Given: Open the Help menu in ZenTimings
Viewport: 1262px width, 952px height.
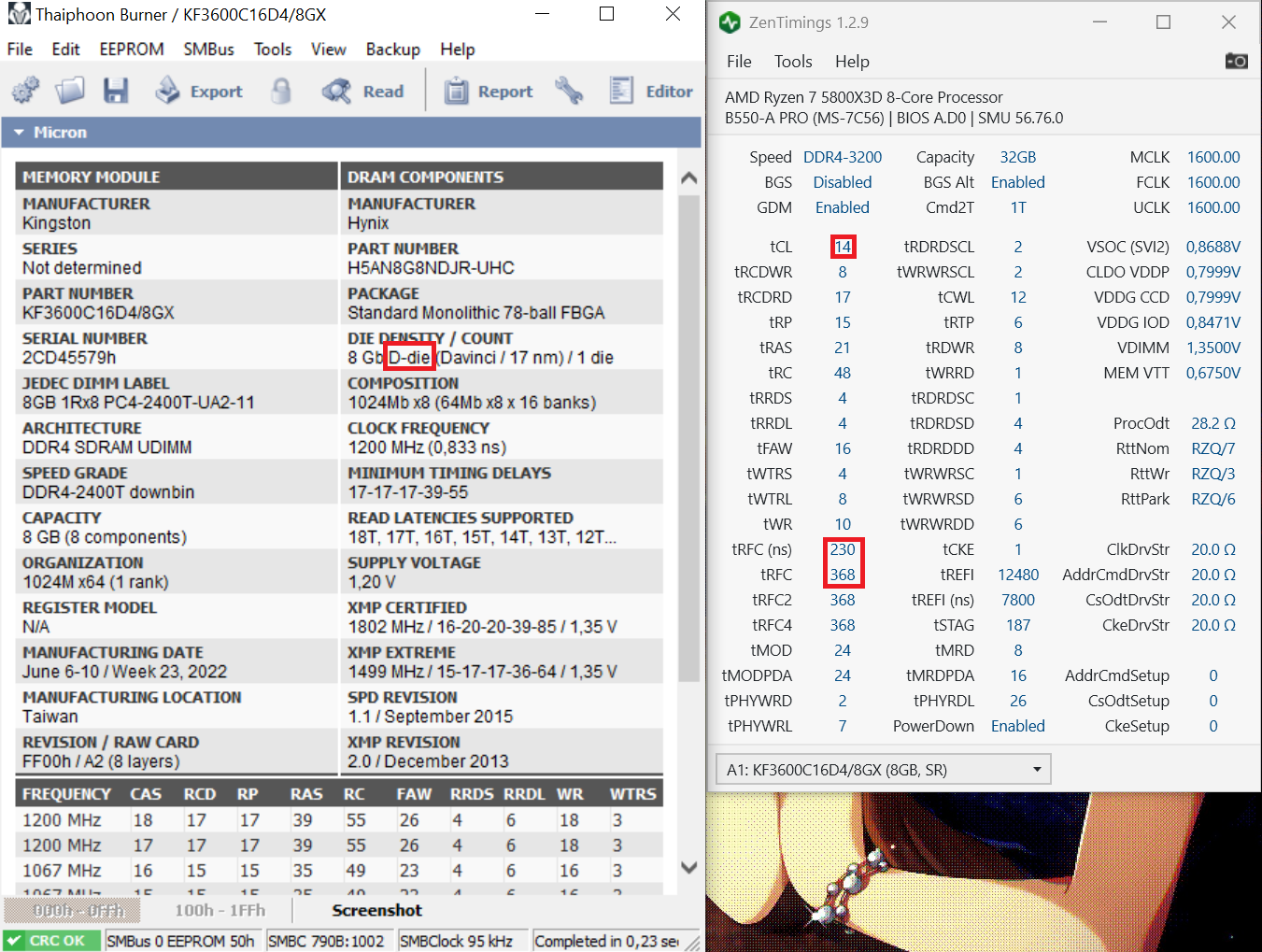Looking at the screenshot, I should [852, 62].
